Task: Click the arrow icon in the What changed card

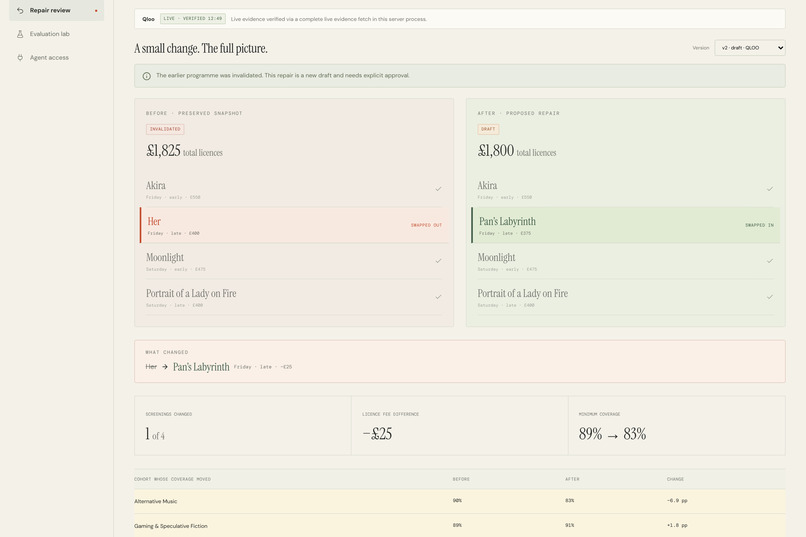Action: point(164,366)
